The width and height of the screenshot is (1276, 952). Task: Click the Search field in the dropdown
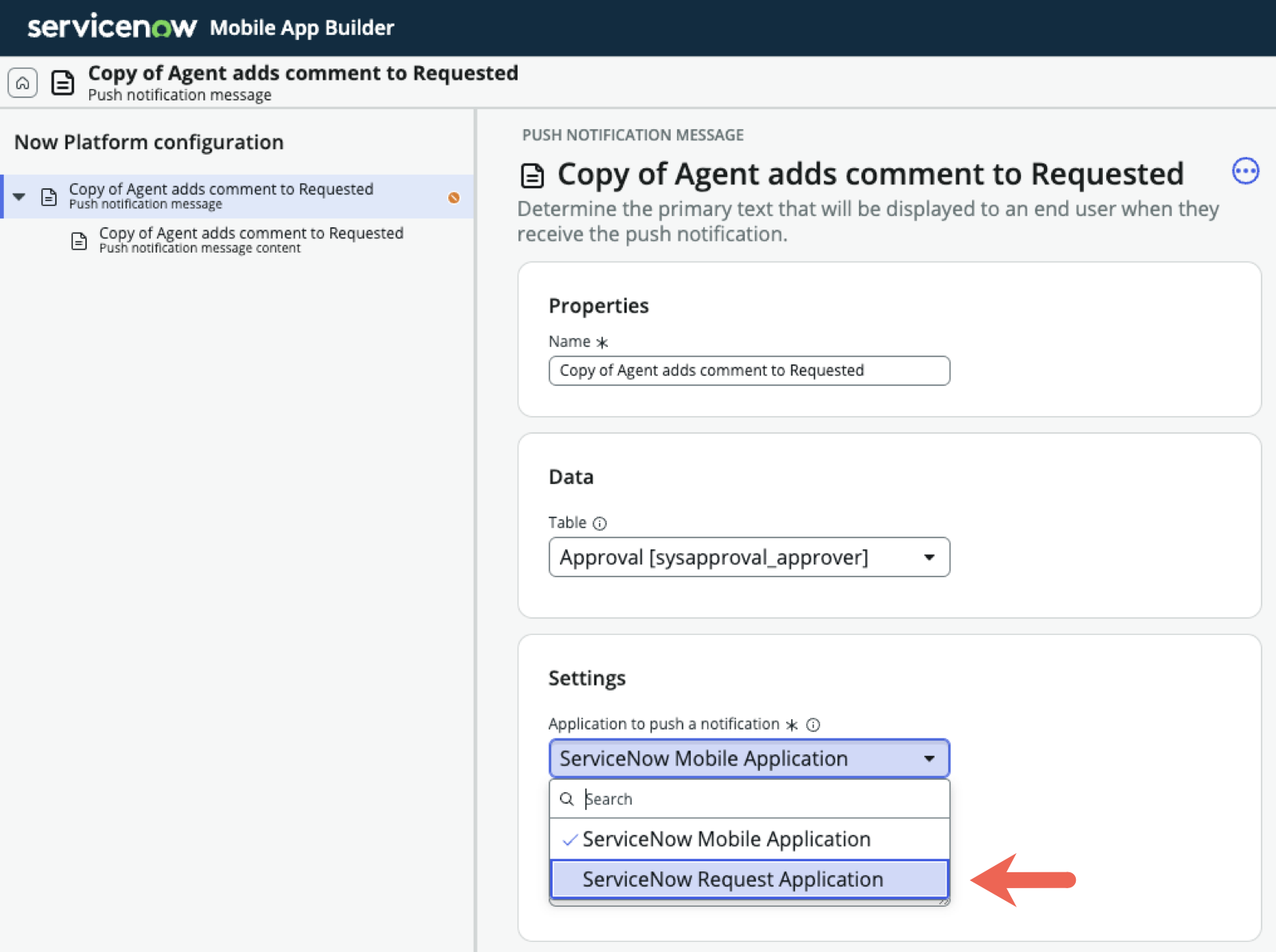click(x=749, y=799)
